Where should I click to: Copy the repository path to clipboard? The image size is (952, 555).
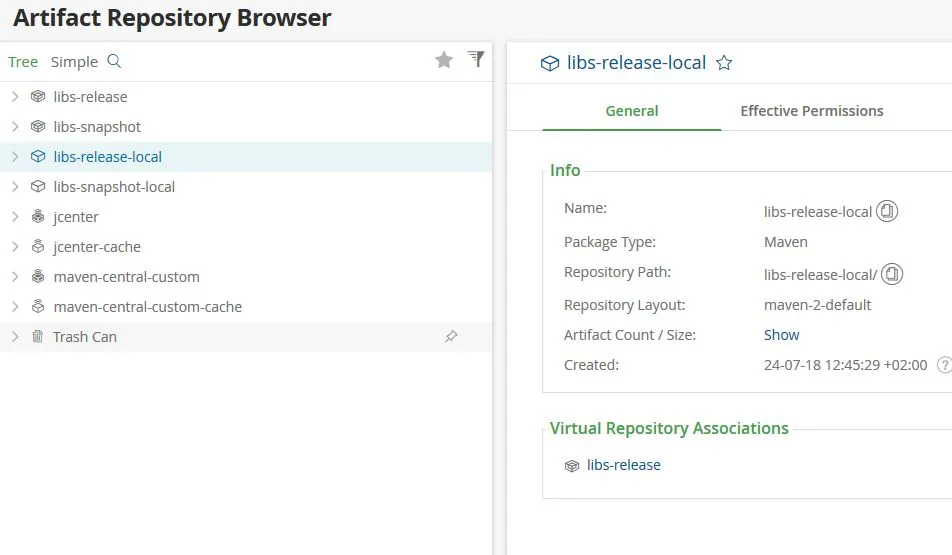[892, 274]
